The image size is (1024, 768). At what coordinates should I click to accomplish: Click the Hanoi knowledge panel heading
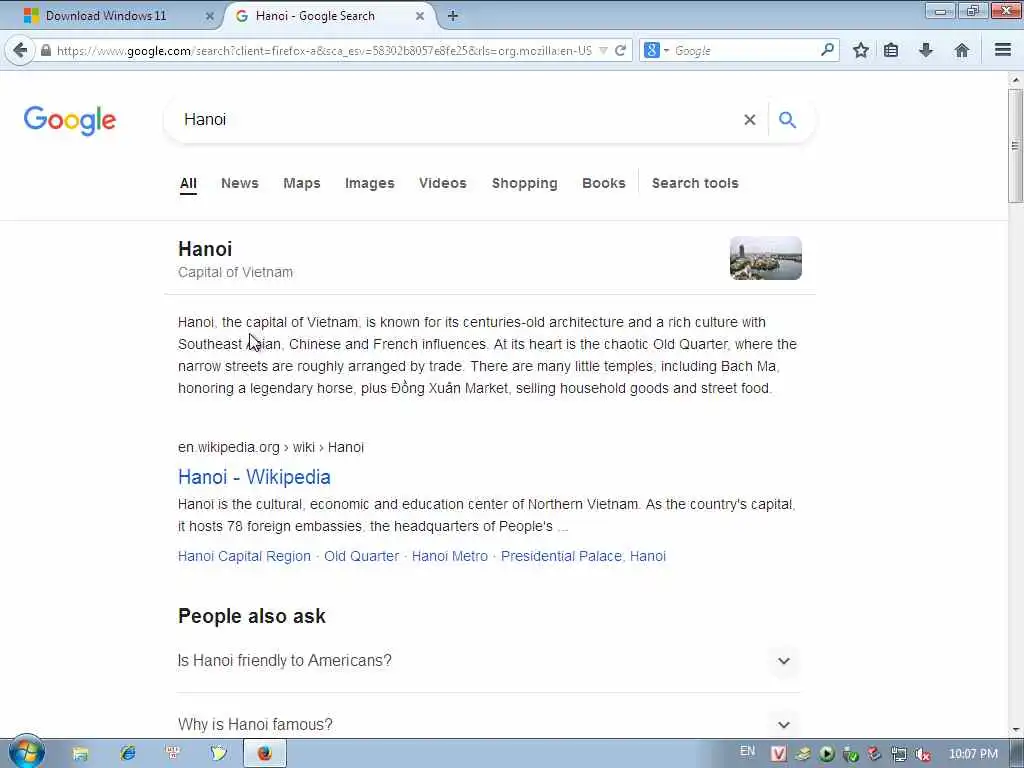pos(205,249)
